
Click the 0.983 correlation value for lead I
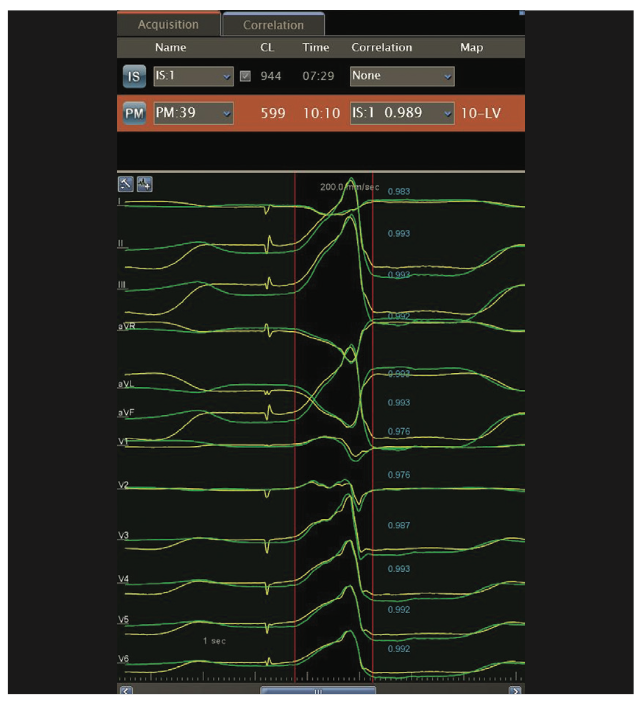(399, 192)
